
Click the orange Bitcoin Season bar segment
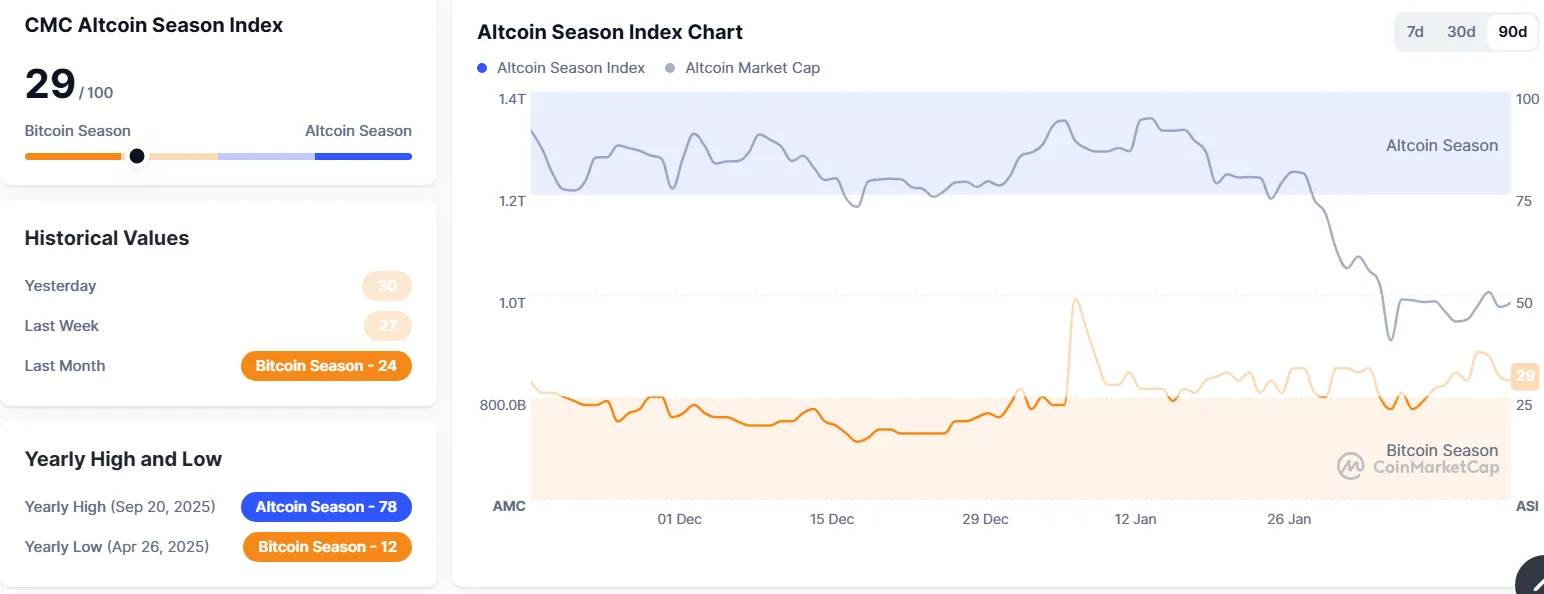click(73, 156)
